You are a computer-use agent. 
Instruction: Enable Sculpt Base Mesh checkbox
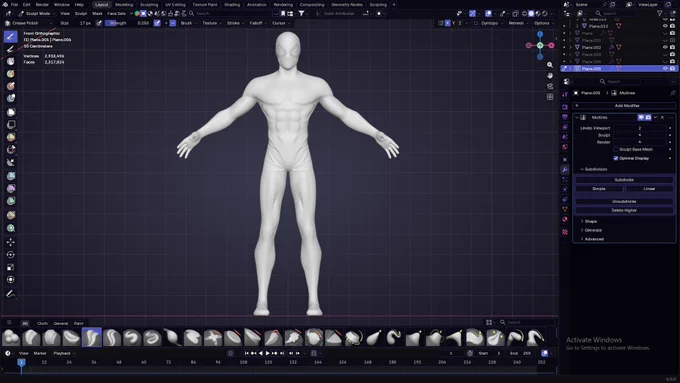pyautogui.click(x=616, y=149)
